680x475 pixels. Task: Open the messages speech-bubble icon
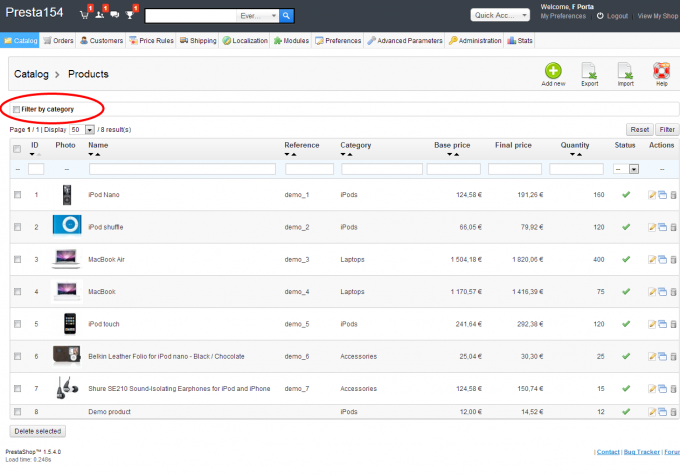114,15
